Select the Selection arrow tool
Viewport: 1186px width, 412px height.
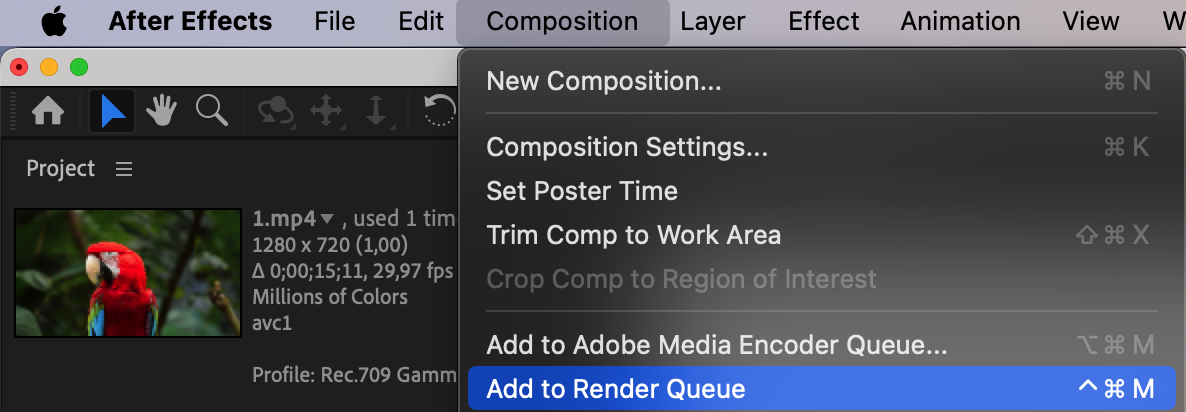click(x=113, y=112)
